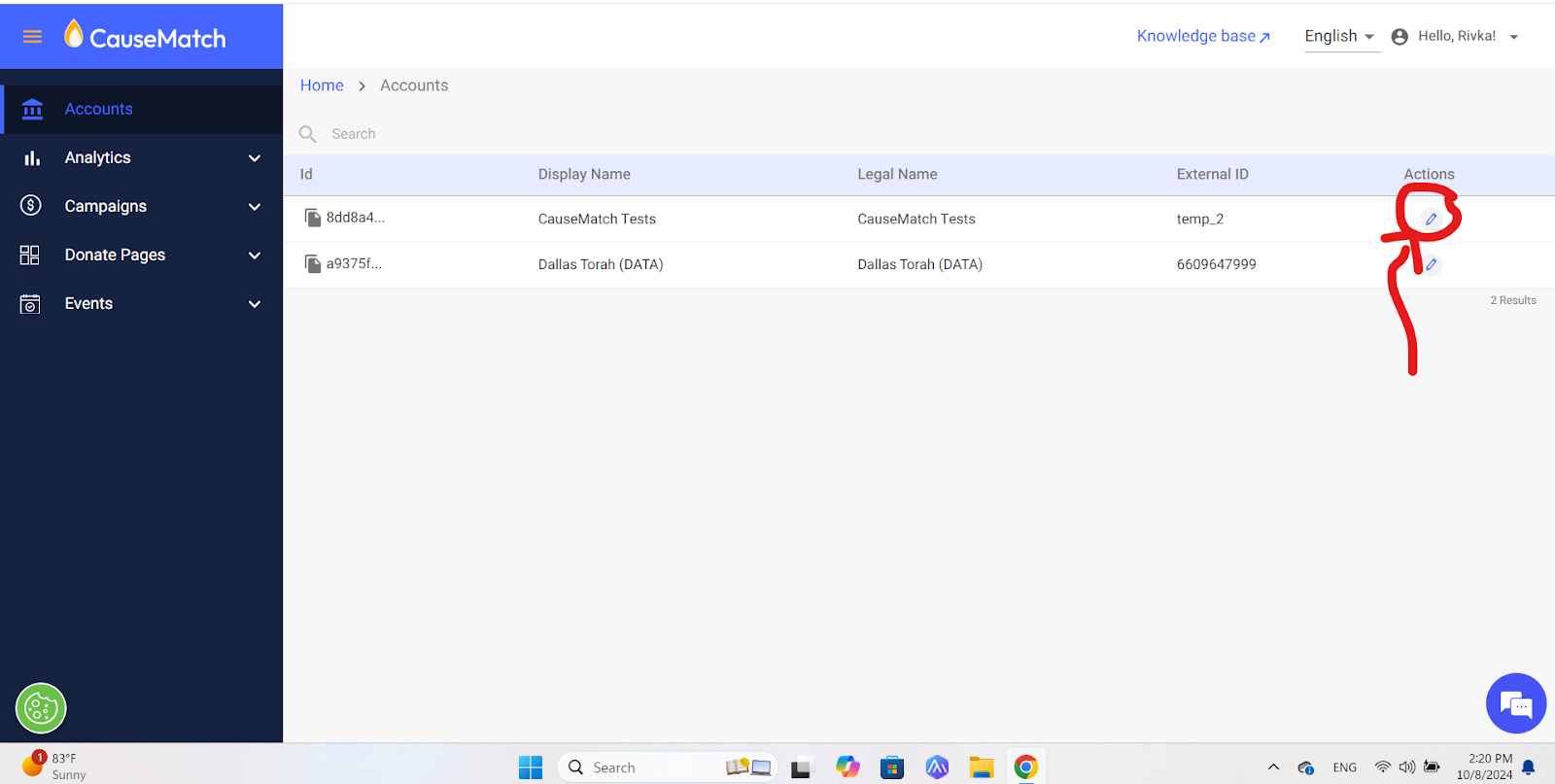The width and height of the screenshot is (1555, 784).
Task: Click the Id column header
Action: [306, 174]
